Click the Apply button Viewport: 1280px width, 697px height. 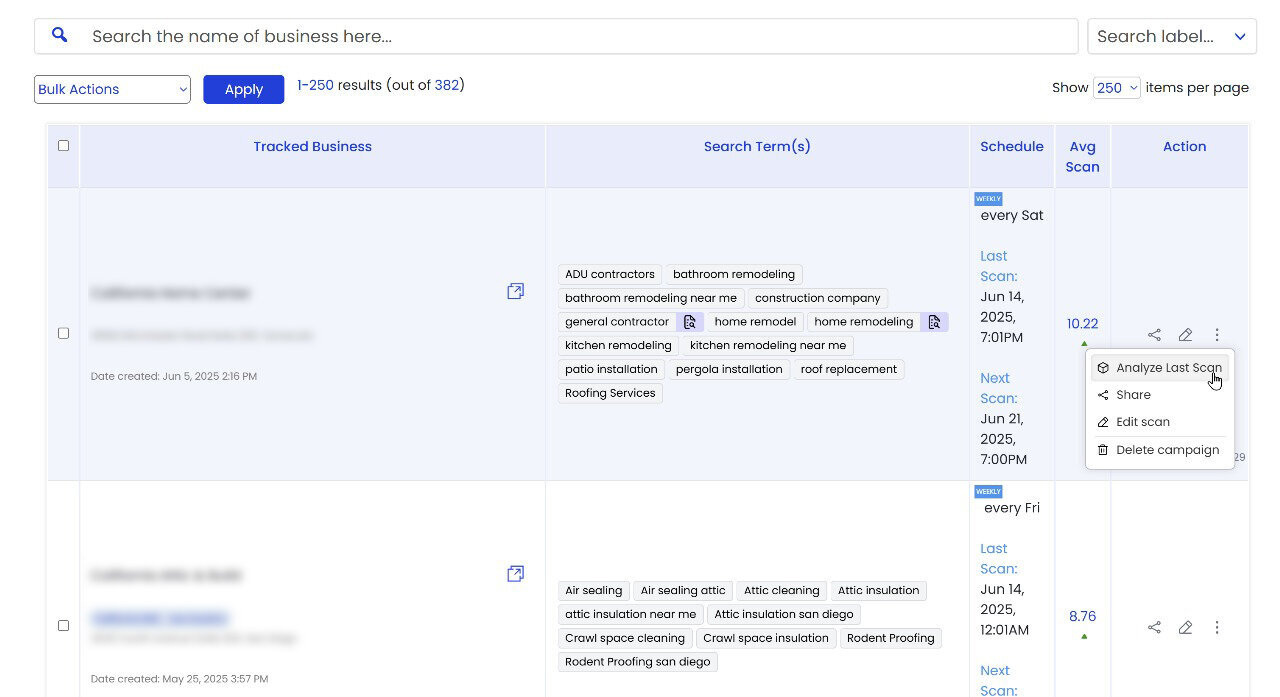coord(243,89)
